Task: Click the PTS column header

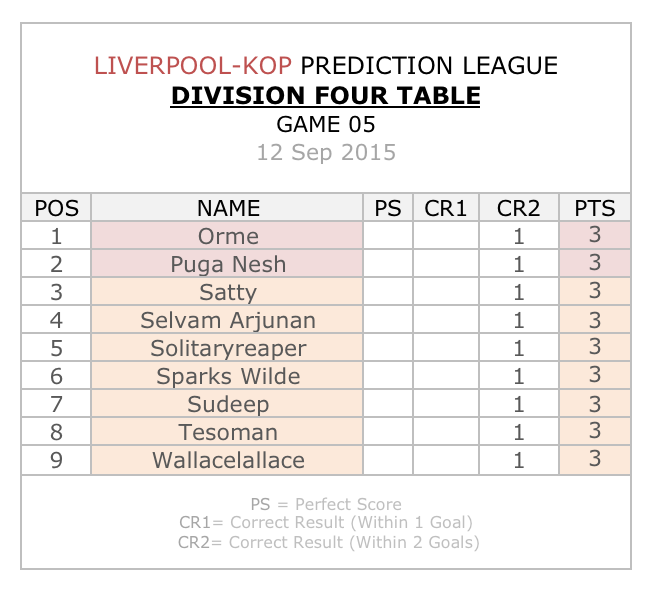Action: [x=595, y=208]
